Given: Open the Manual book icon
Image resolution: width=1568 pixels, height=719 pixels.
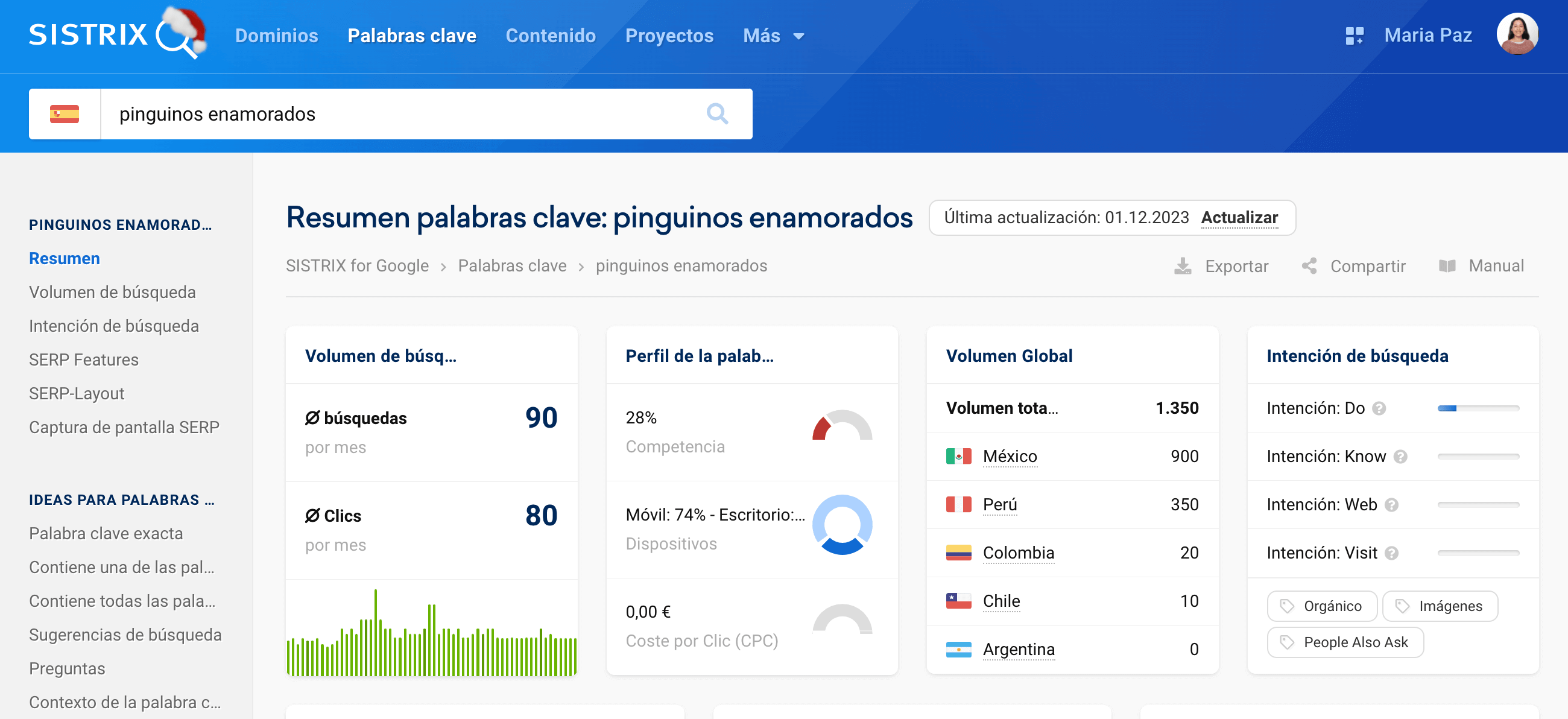Looking at the screenshot, I should [1446, 266].
